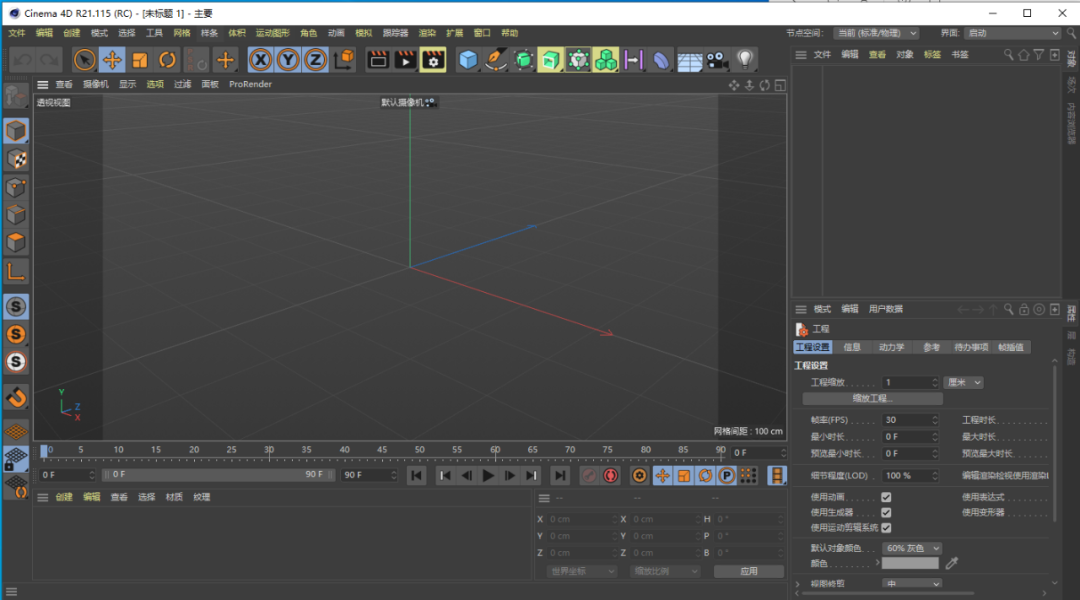The height and width of the screenshot is (600, 1080).
Task: Switch to Edges mode
Action: 16,215
